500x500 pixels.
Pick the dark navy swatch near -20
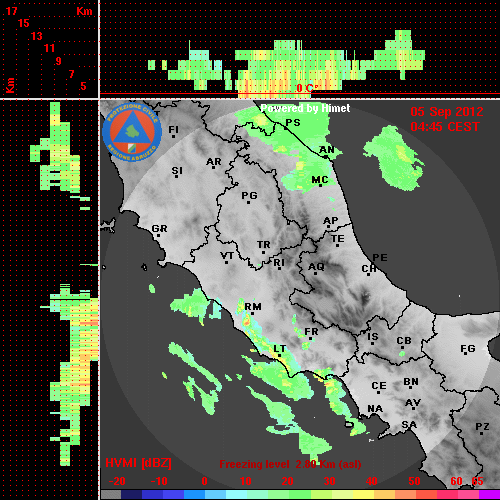pyautogui.click(x=131, y=495)
